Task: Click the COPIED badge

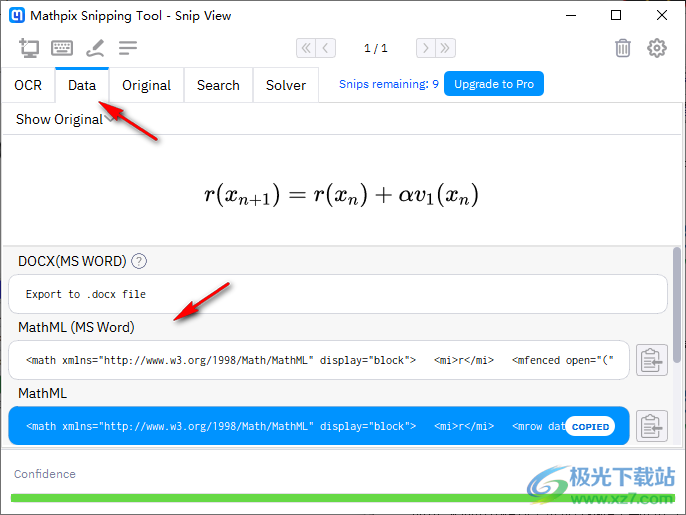Action: tap(590, 427)
